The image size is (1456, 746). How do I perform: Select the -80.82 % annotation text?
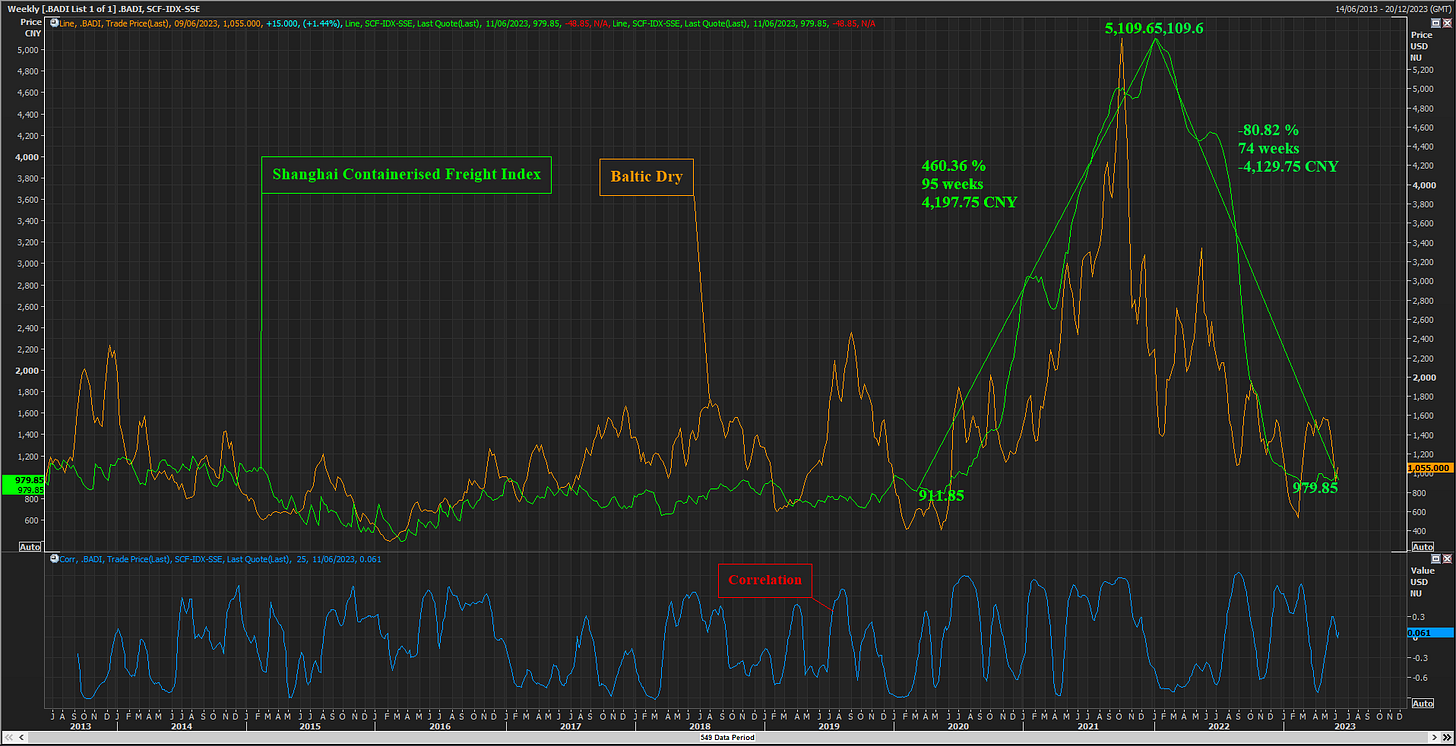1268,130
